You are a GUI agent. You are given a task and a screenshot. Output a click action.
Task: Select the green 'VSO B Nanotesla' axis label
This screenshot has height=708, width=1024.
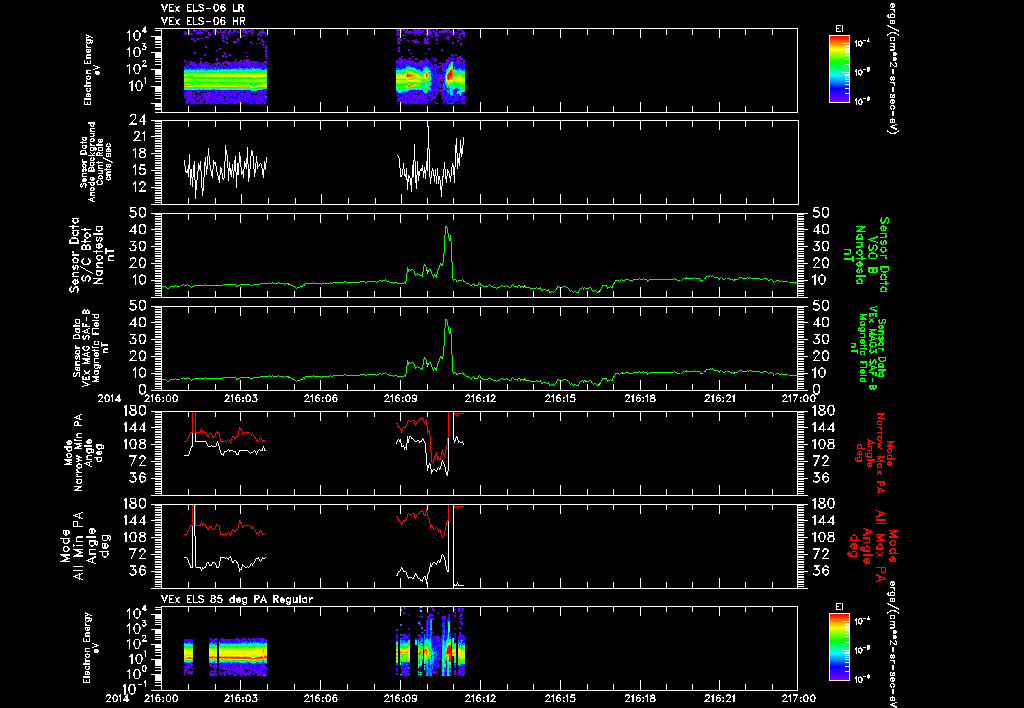[x=865, y=255]
